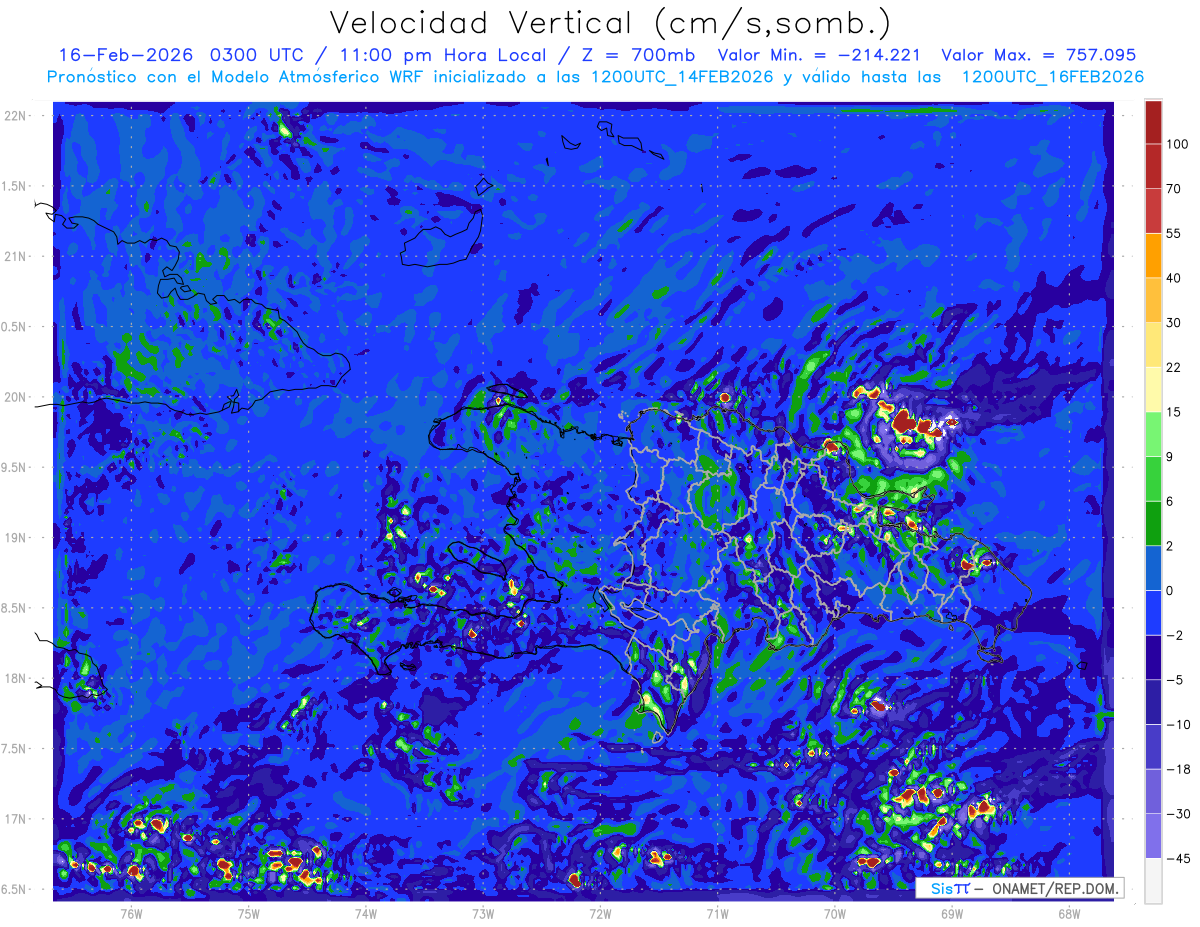Click the light green colorbar band between 9 and 15
The height and width of the screenshot is (927, 1200).
(1153, 434)
